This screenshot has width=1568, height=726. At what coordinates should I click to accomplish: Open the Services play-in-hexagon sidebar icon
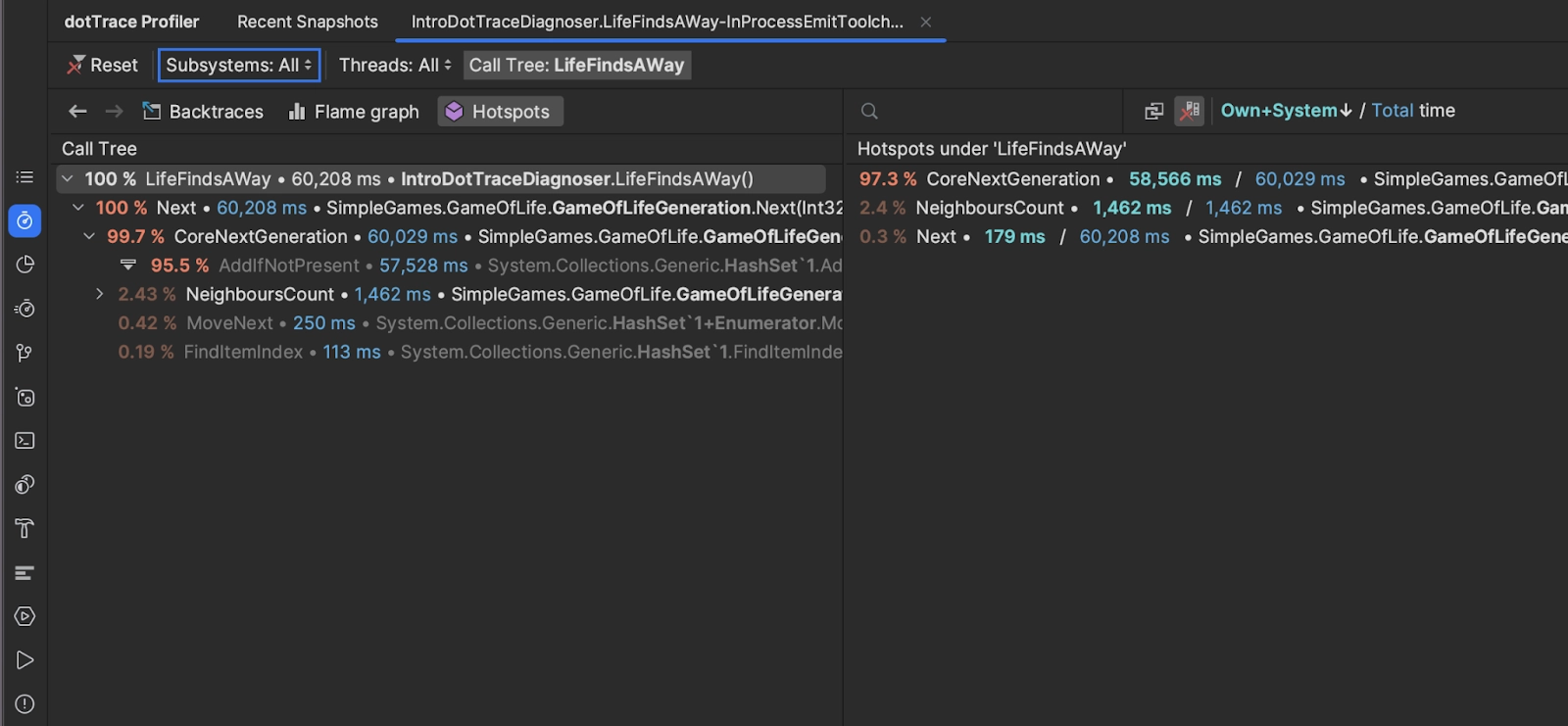coord(24,616)
